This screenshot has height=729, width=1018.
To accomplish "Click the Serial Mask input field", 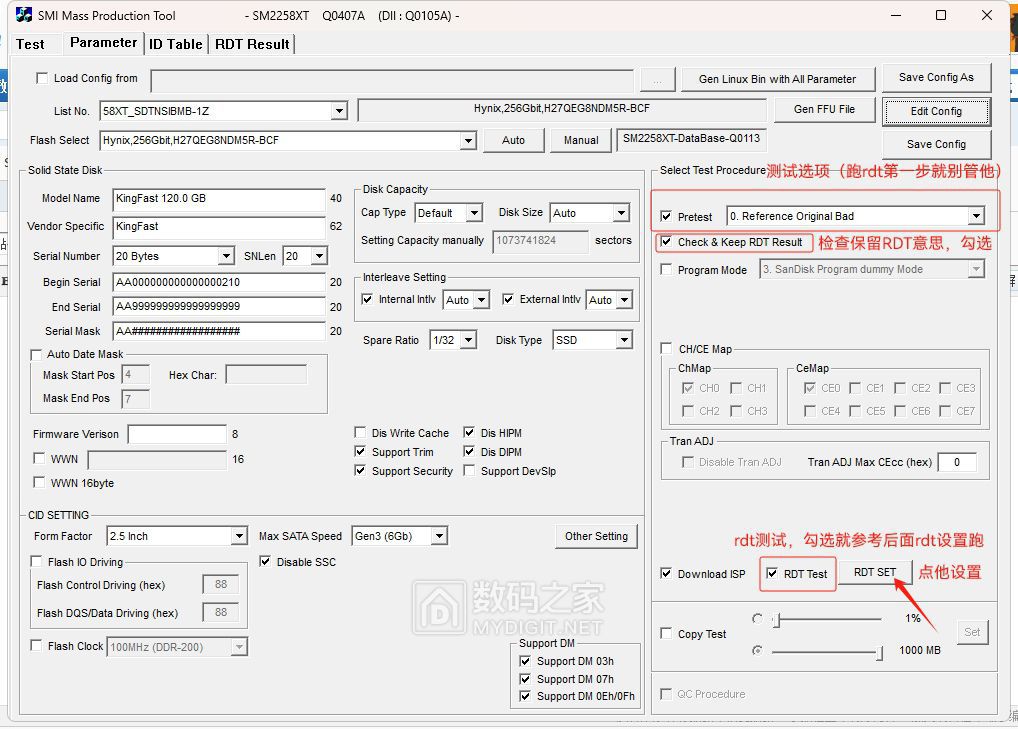I will (x=219, y=331).
